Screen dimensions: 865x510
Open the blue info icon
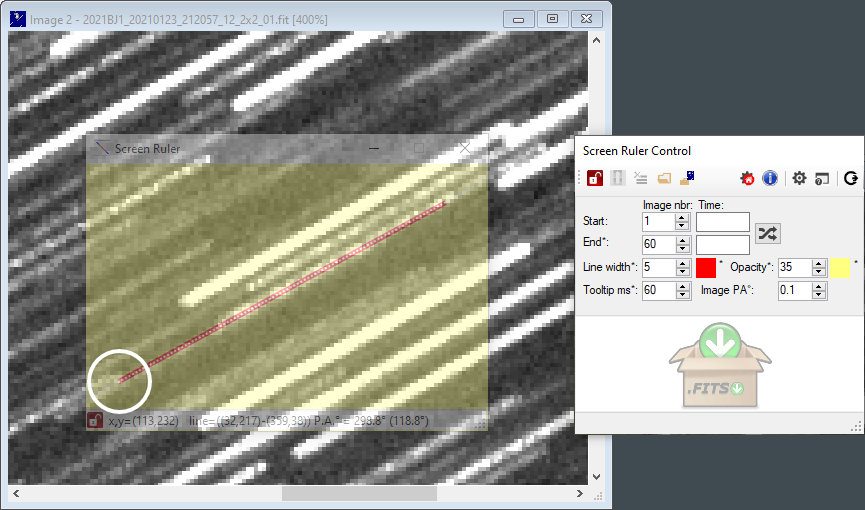770,178
